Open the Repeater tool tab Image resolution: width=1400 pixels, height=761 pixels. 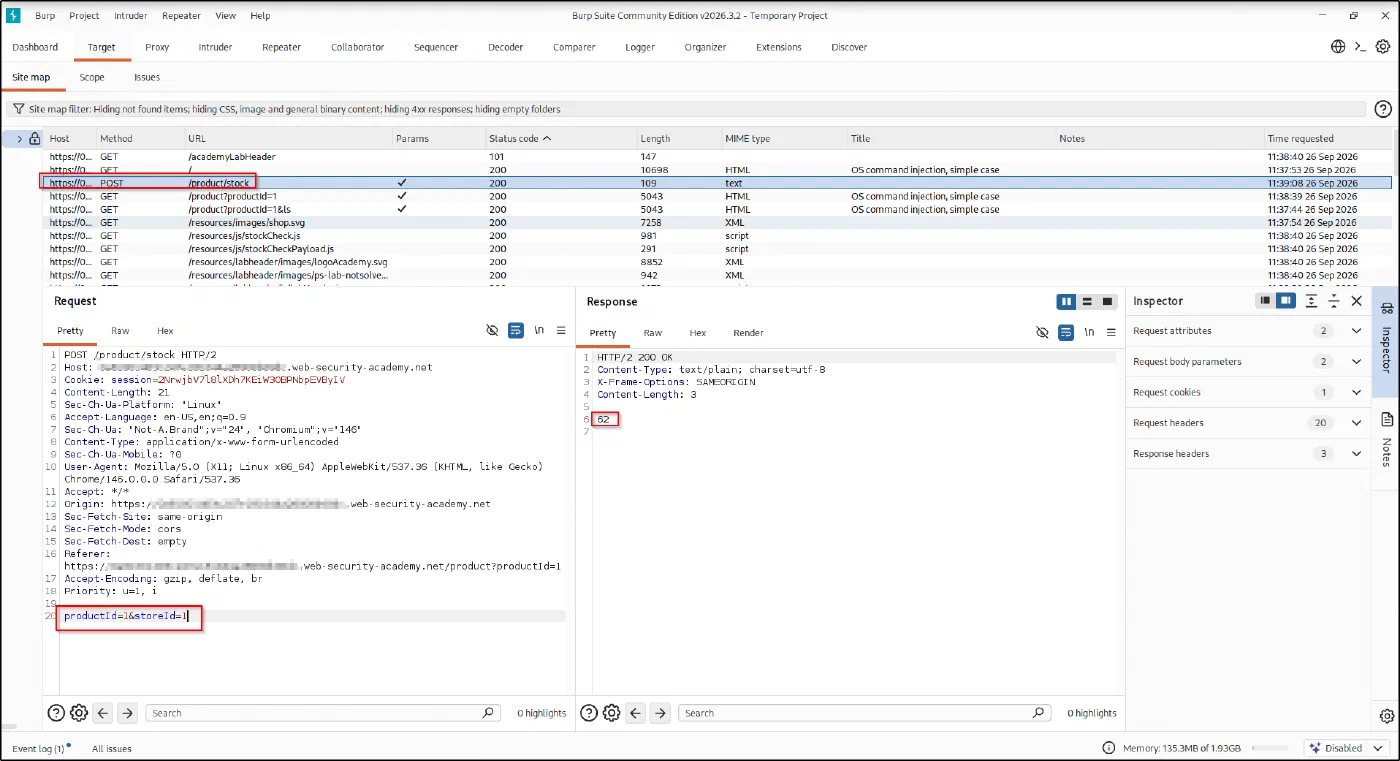click(x=282, y=47)
